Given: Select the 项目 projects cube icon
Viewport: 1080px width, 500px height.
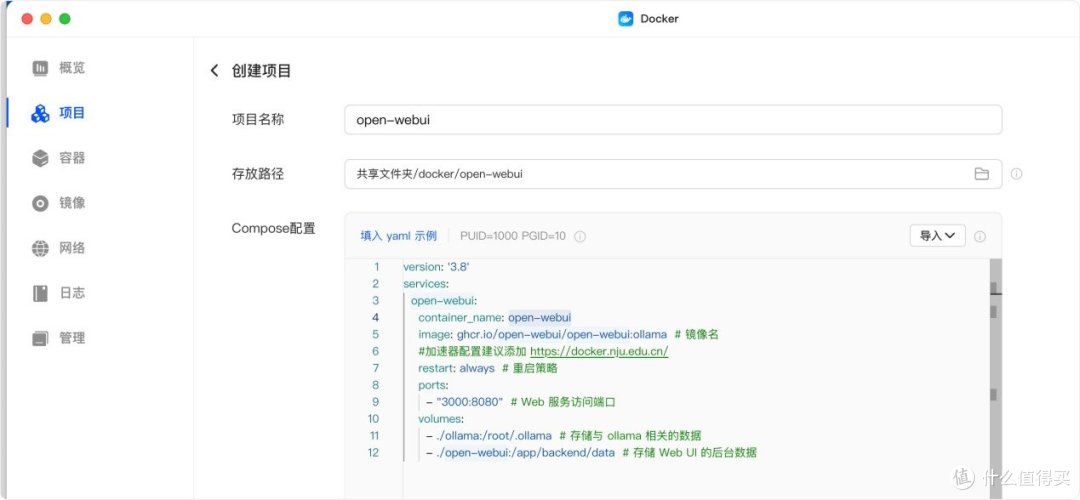Looking at the screenshot, I should point(41,114).
